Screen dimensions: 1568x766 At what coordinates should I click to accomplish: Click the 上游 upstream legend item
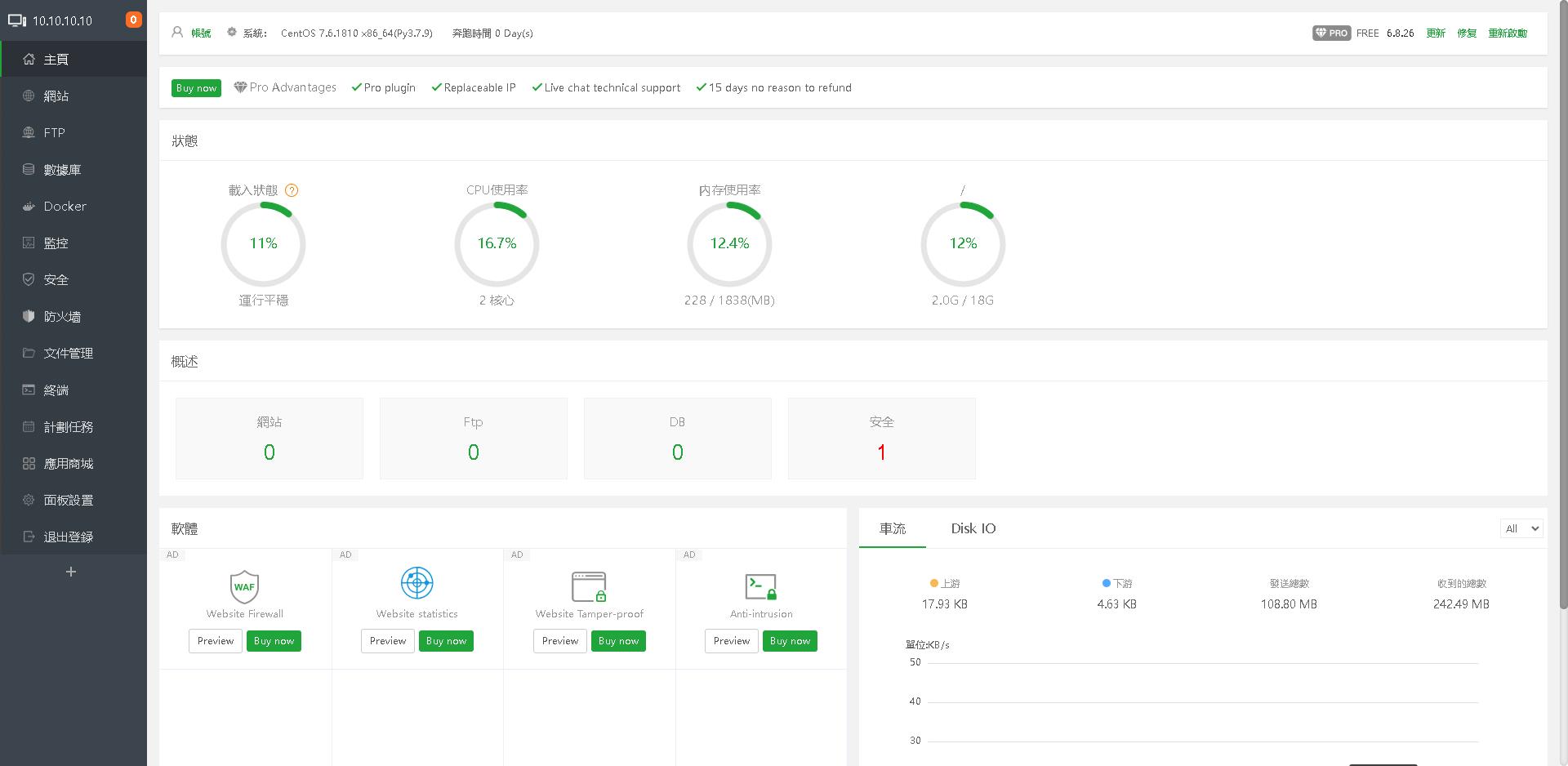945,584
